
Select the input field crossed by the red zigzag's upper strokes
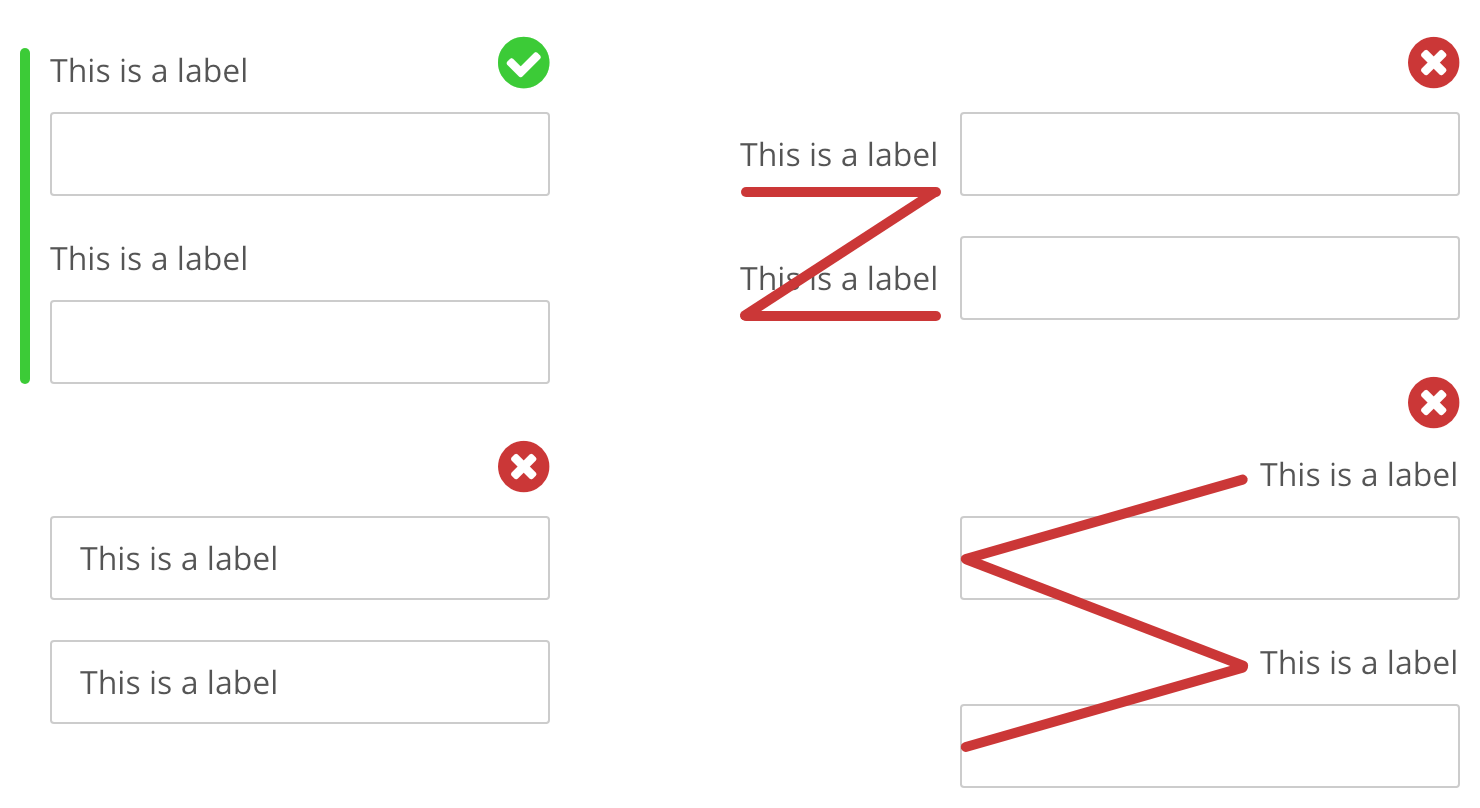point(1210,558)
